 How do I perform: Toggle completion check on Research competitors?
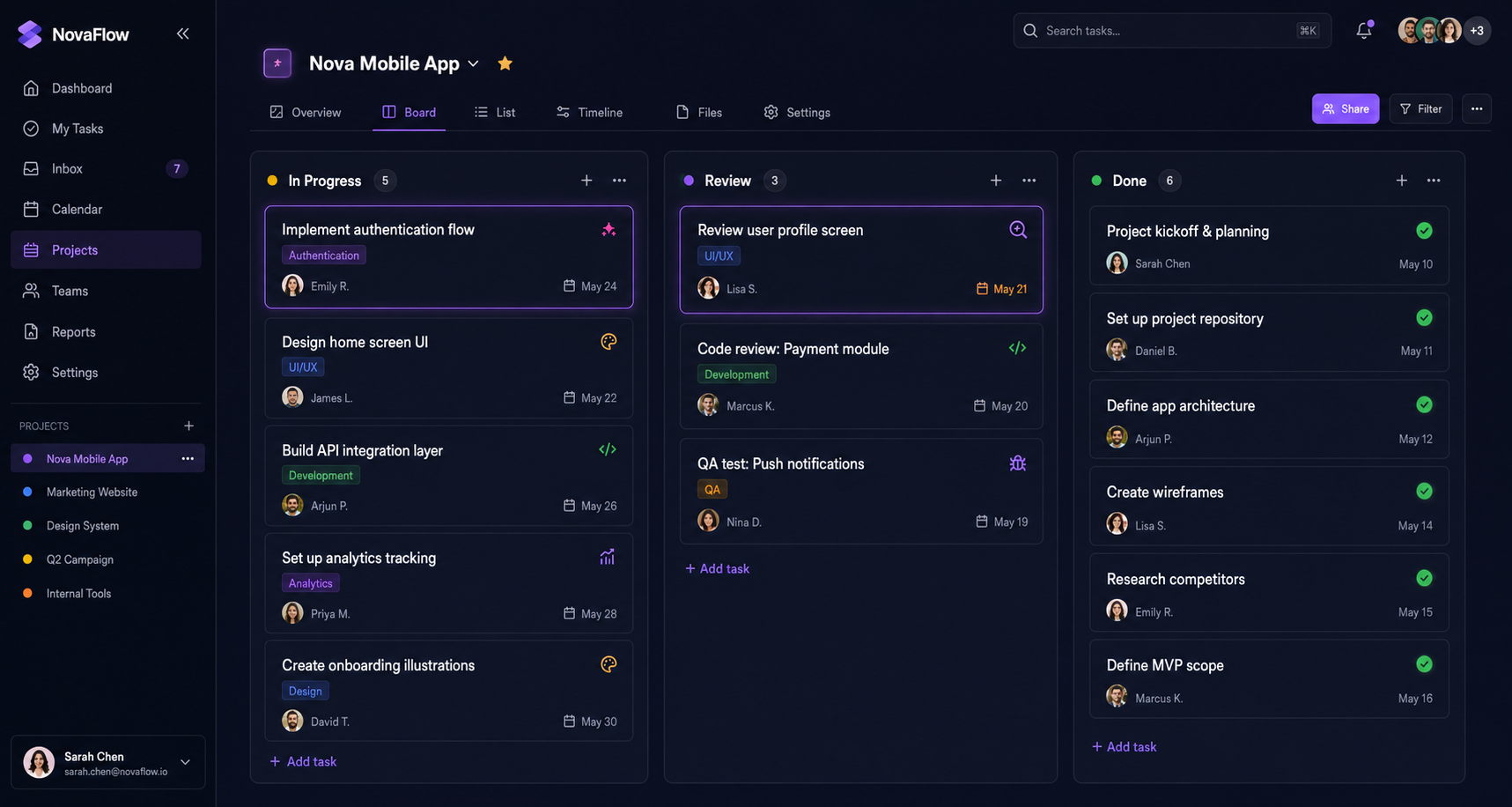pyautogui.click(x=1424, y=578)
